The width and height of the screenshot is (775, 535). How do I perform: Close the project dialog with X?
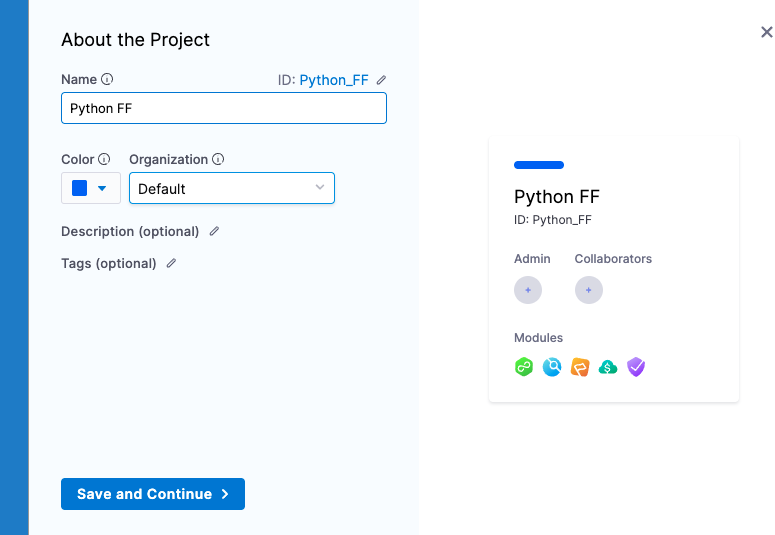pos(767,32)
